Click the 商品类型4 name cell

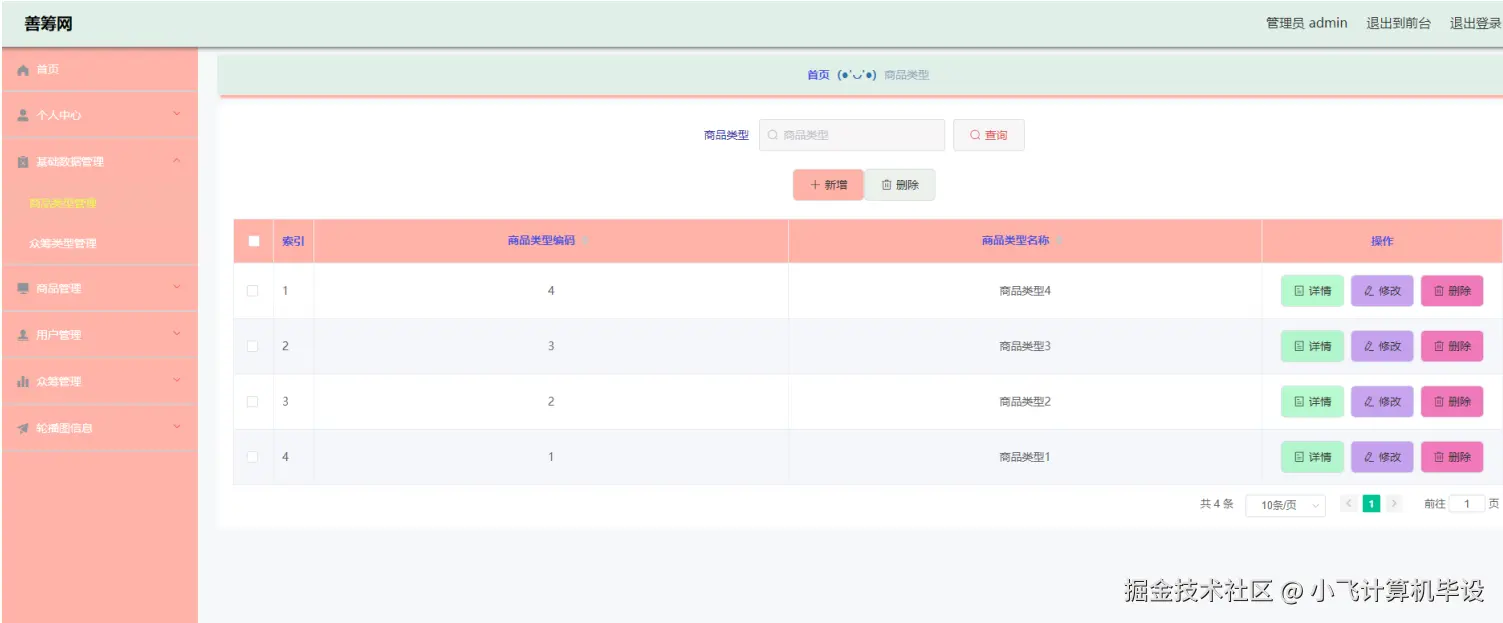pos(1025,291)
